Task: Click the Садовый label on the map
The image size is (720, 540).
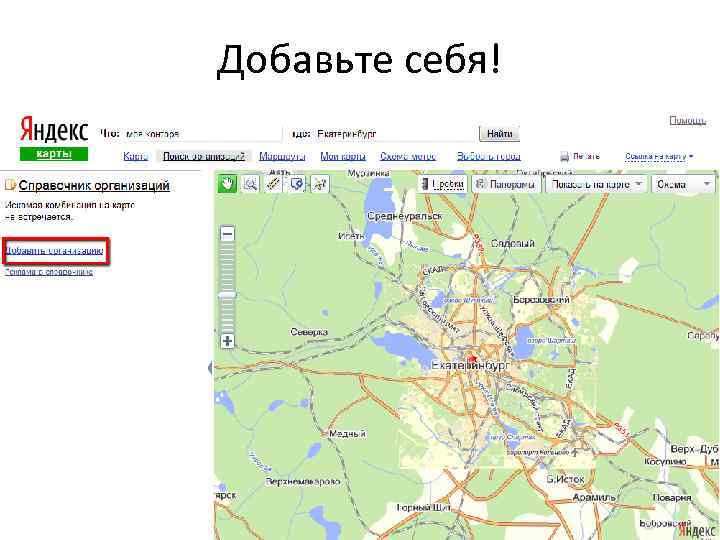Action: 512,243
